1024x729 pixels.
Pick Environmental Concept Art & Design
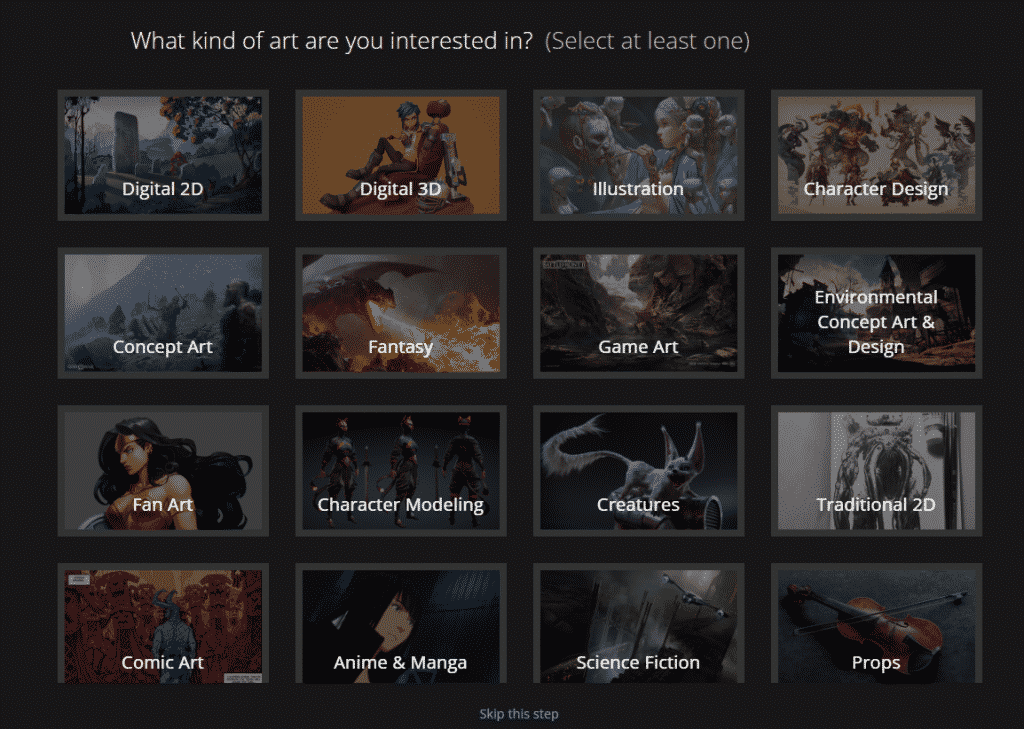(x=876, y=313)
